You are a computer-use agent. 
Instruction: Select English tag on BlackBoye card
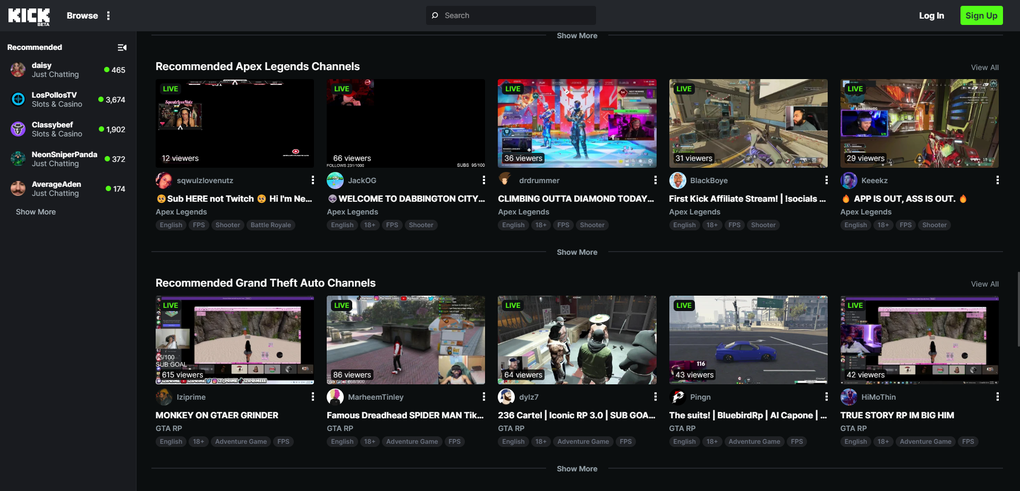pyautogui.click(x=684, y=225)
